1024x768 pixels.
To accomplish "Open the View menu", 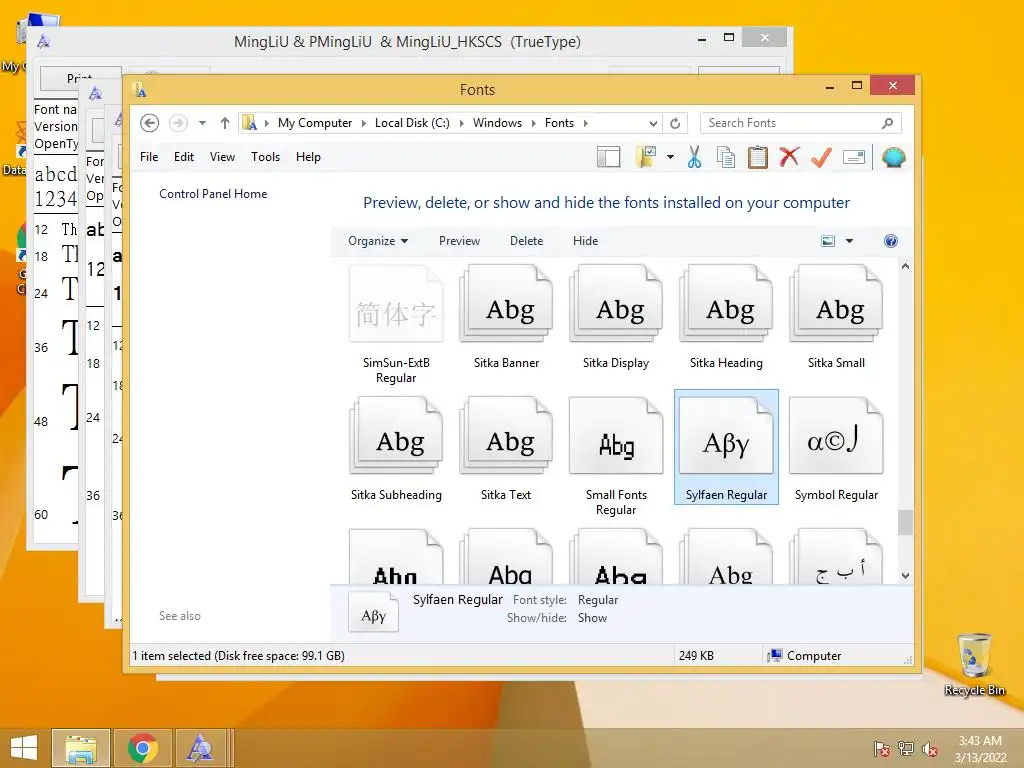I will 222,157.
